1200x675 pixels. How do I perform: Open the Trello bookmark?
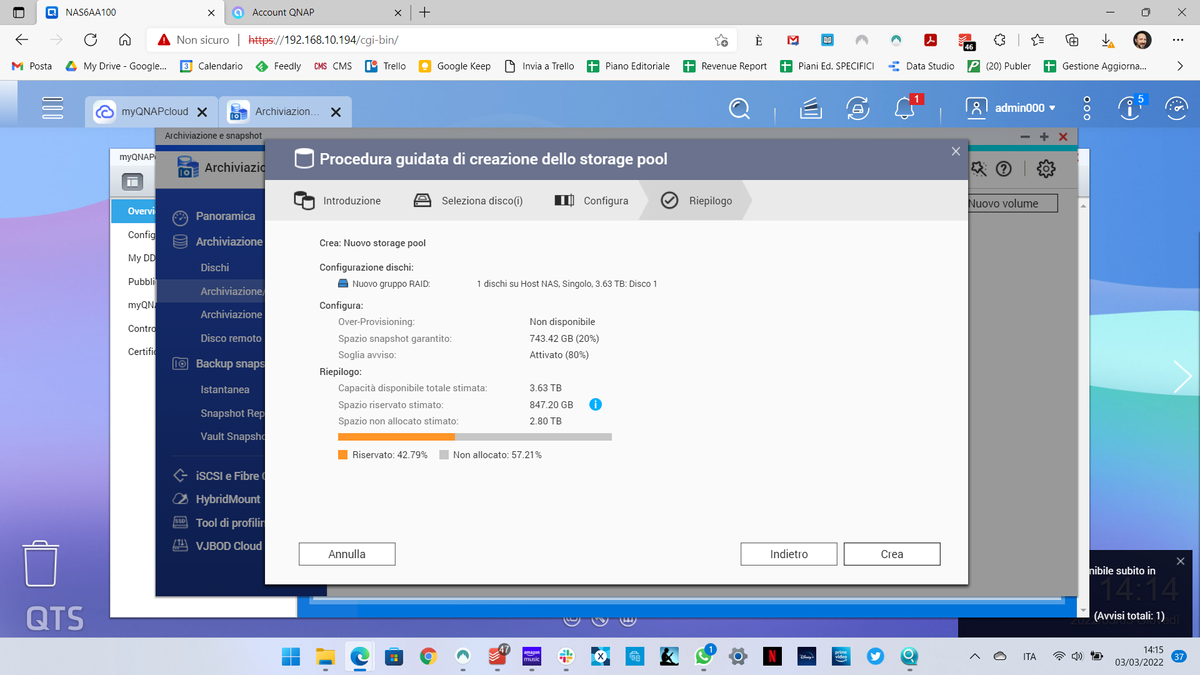coord(385,66)
